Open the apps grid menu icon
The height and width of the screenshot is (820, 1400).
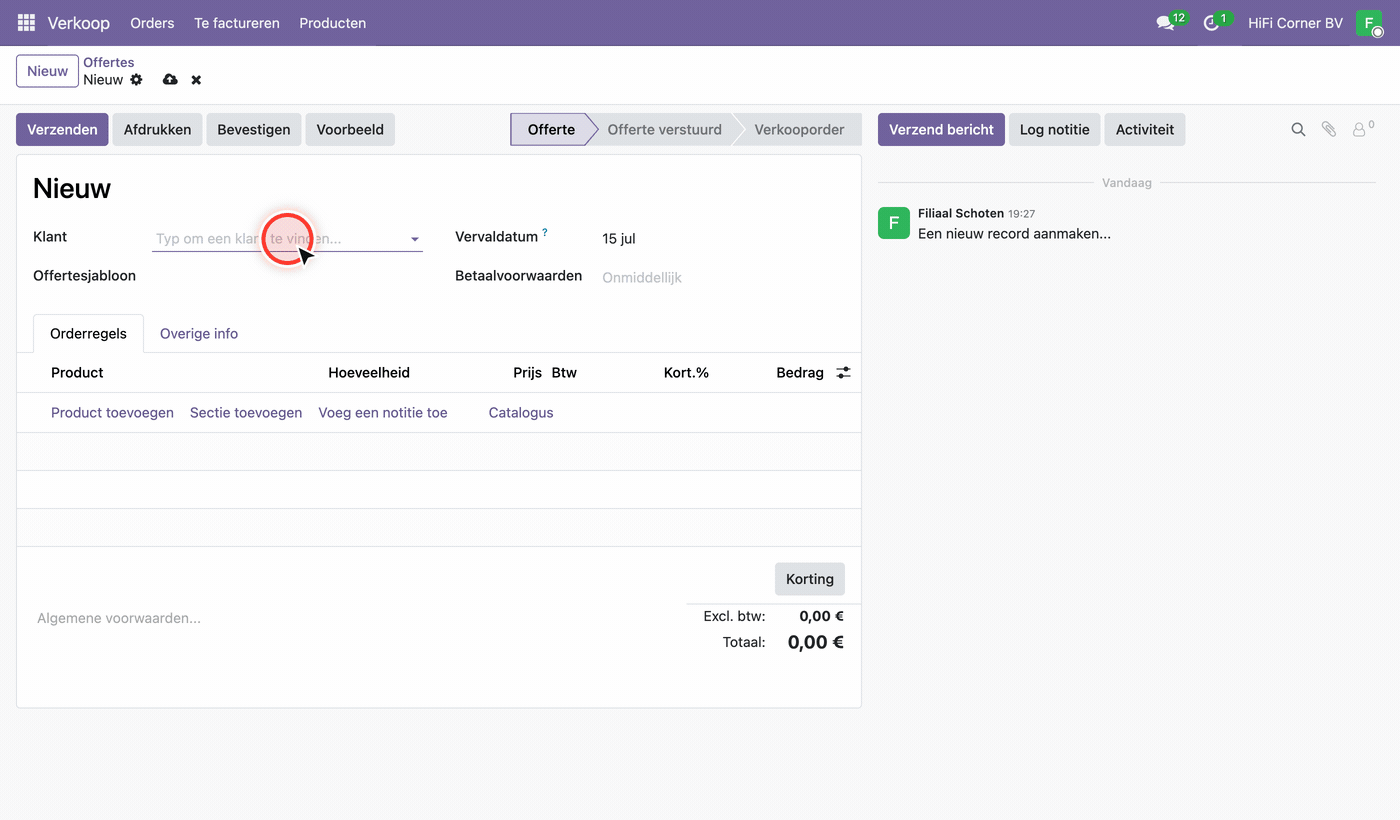(26, 22)
